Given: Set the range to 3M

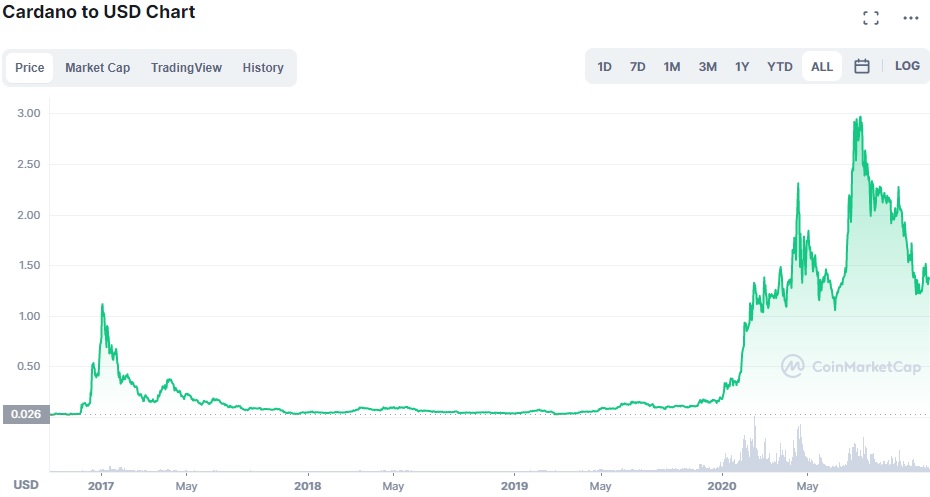Looking at the screenshot, I should click(x=707, y=67).
